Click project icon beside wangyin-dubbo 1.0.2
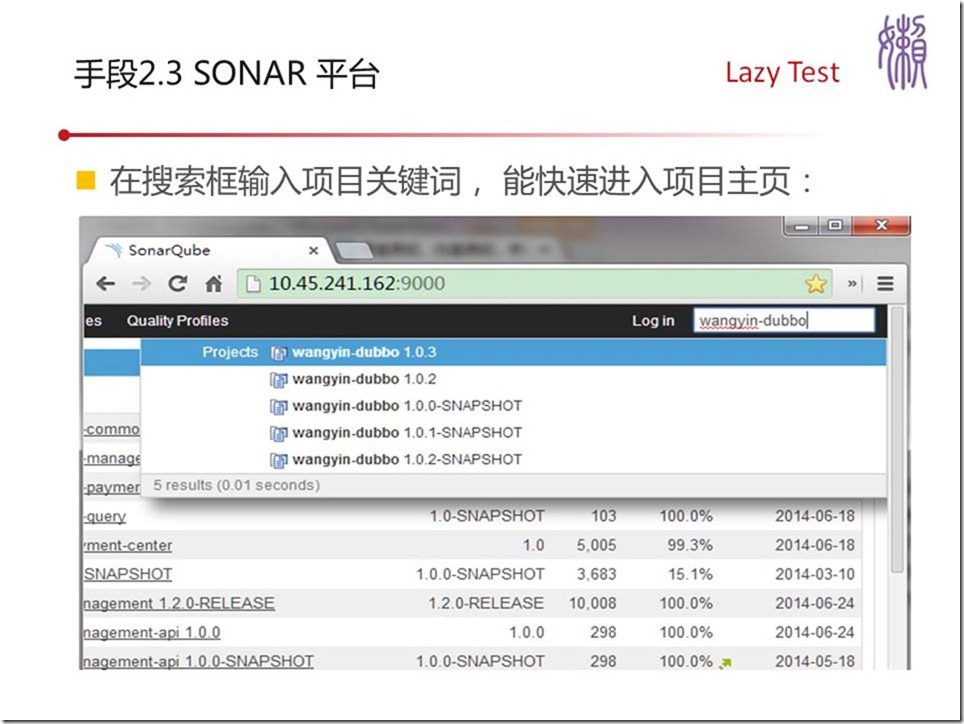 pos(279,380)
